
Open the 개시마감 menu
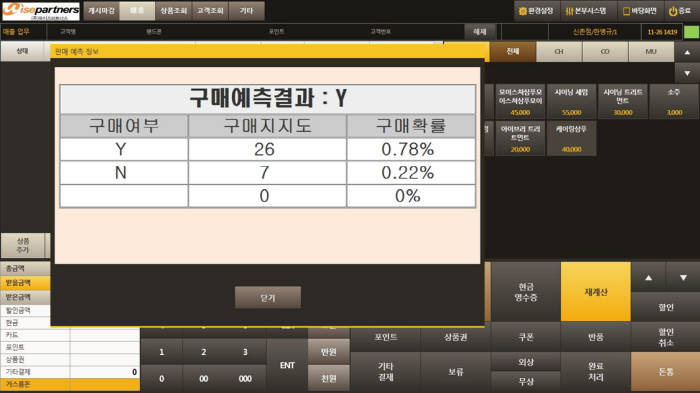click(101, 11)
